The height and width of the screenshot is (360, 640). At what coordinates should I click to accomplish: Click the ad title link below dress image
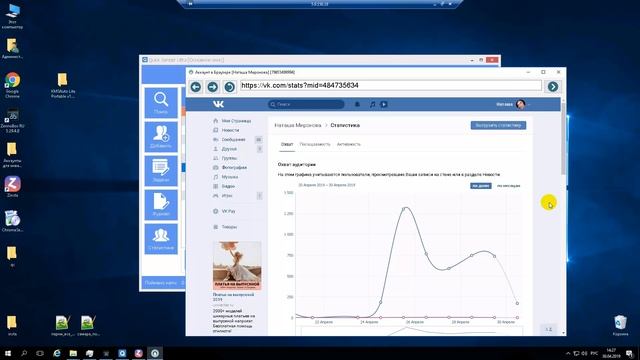233,297
